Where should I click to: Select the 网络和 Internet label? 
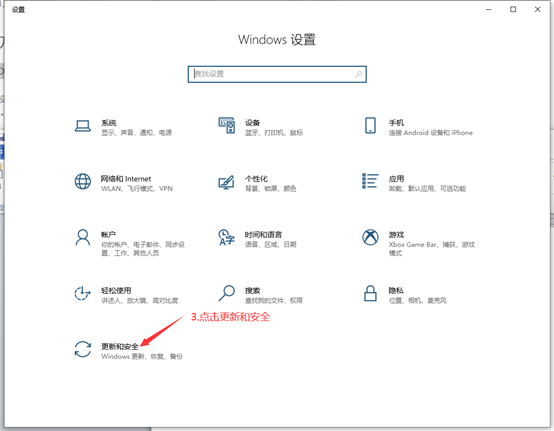(x=126, y=179)
